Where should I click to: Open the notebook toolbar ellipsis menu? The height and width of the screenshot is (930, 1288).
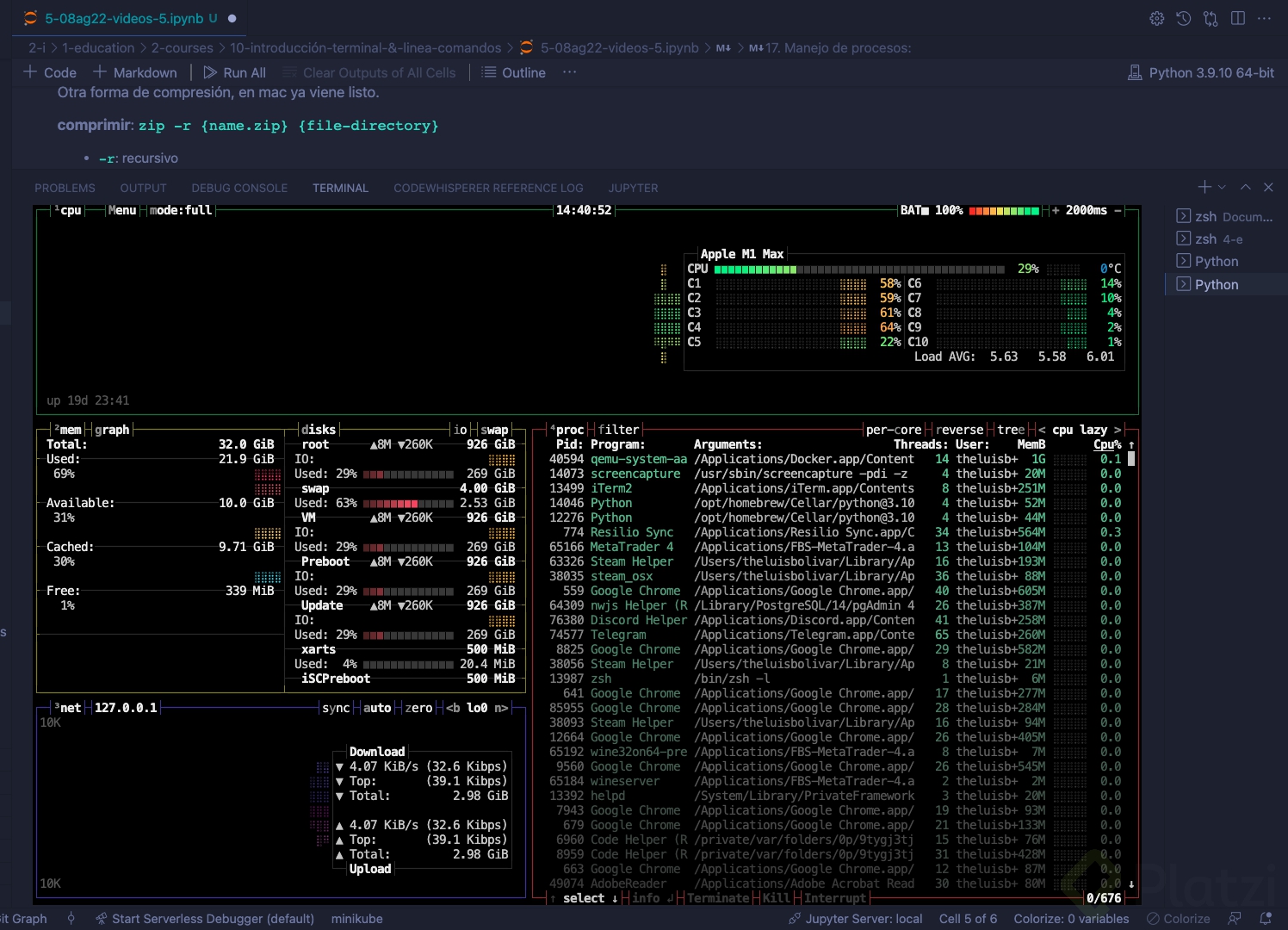(569, 72)
